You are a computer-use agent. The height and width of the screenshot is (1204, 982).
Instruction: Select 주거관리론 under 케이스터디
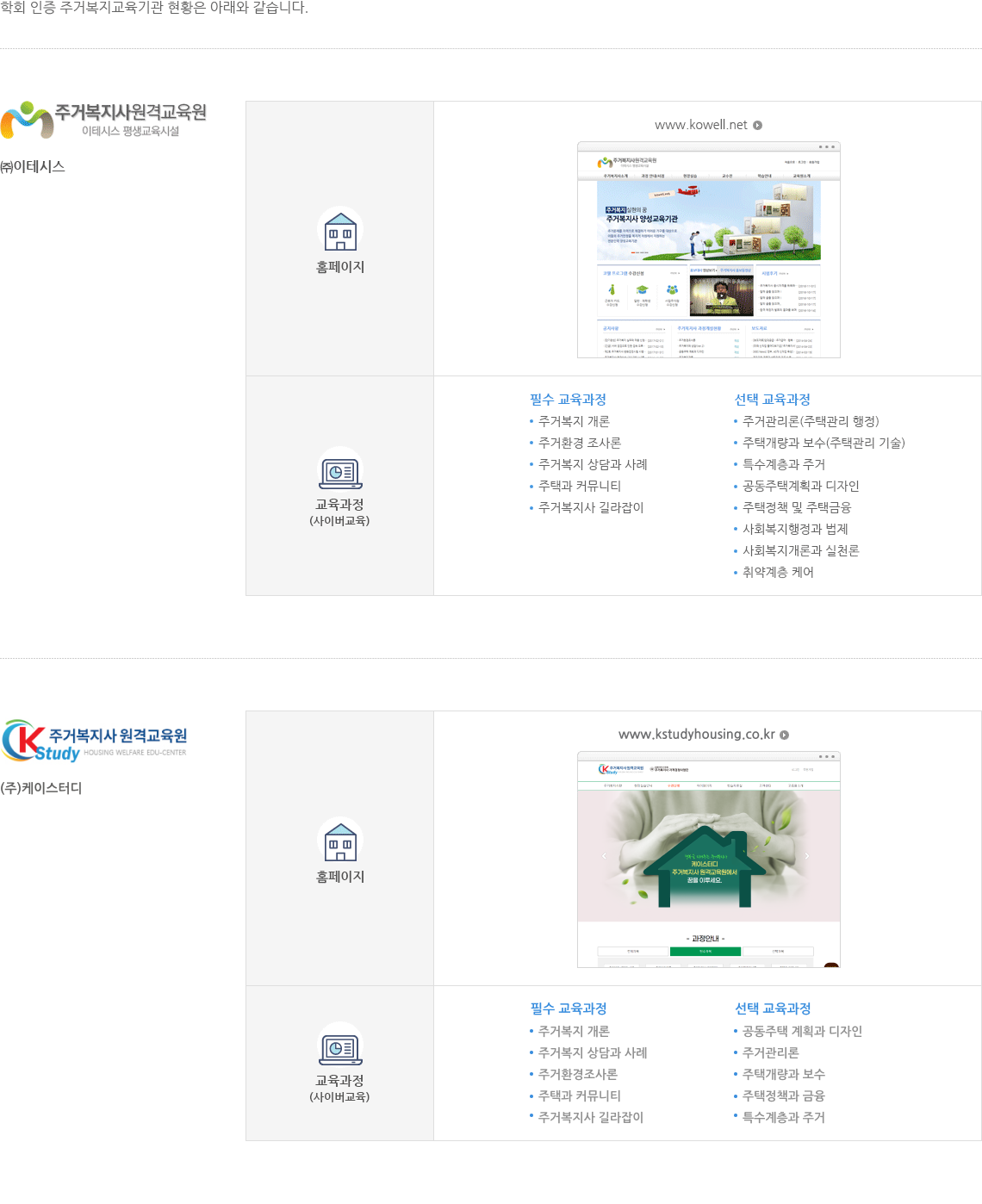(771, 1052)
